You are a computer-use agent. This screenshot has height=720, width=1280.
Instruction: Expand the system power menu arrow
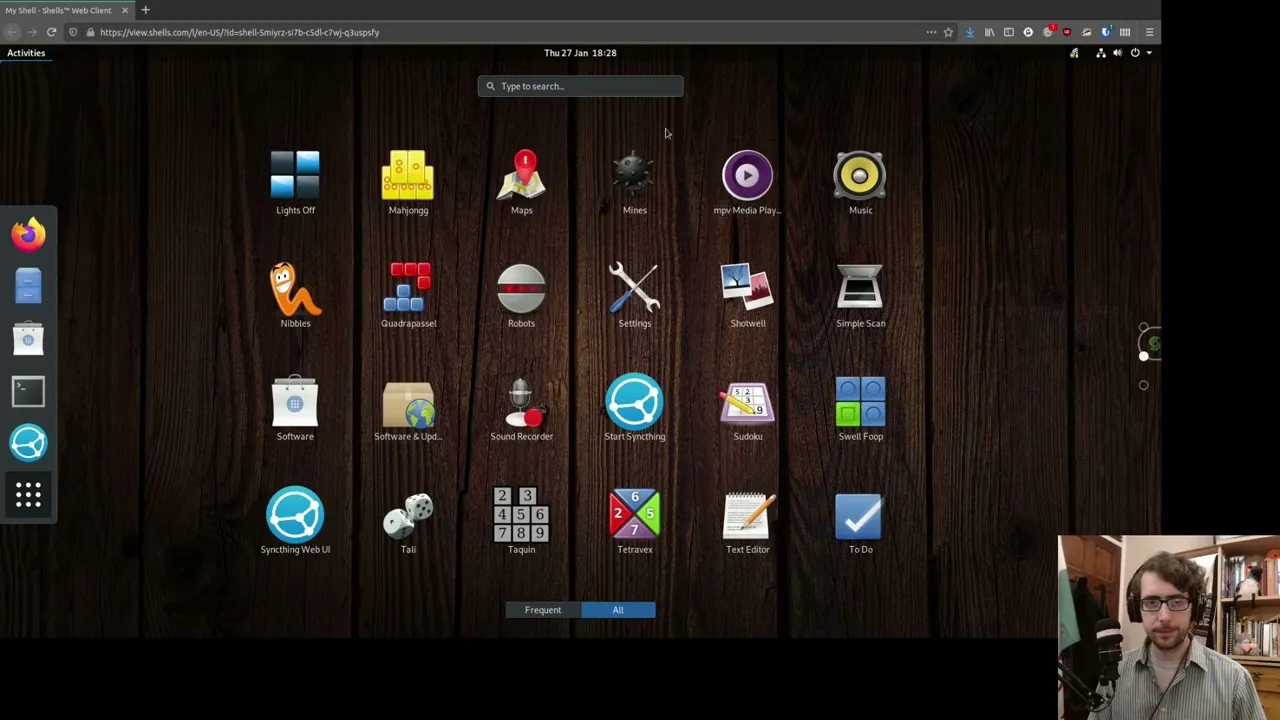click(1148, 53)
